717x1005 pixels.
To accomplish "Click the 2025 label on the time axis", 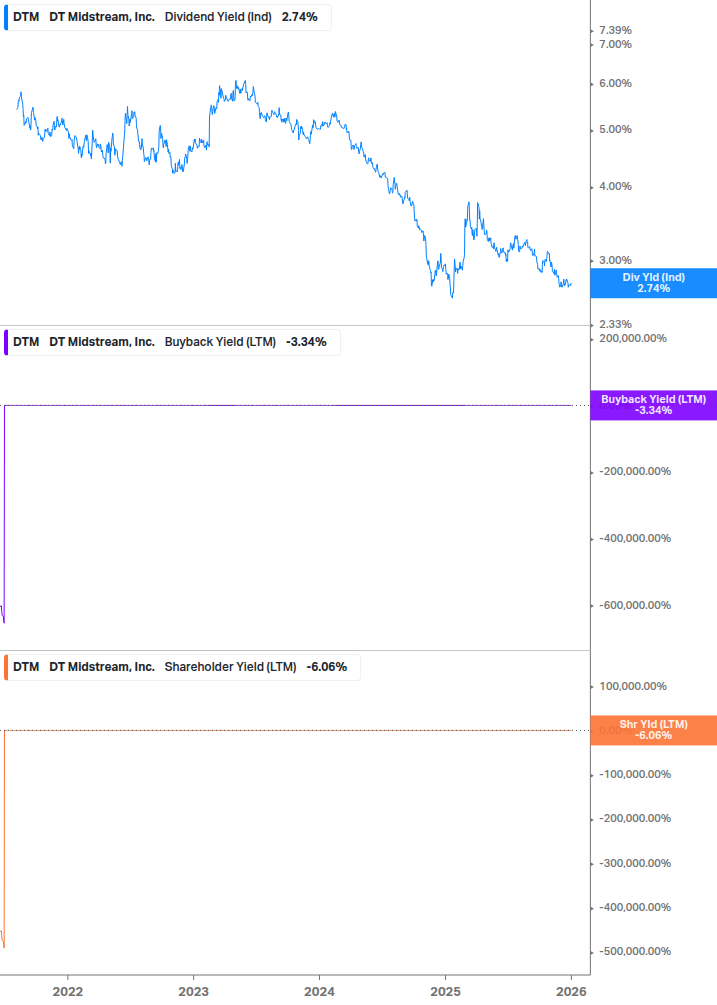I will [445, 992].
